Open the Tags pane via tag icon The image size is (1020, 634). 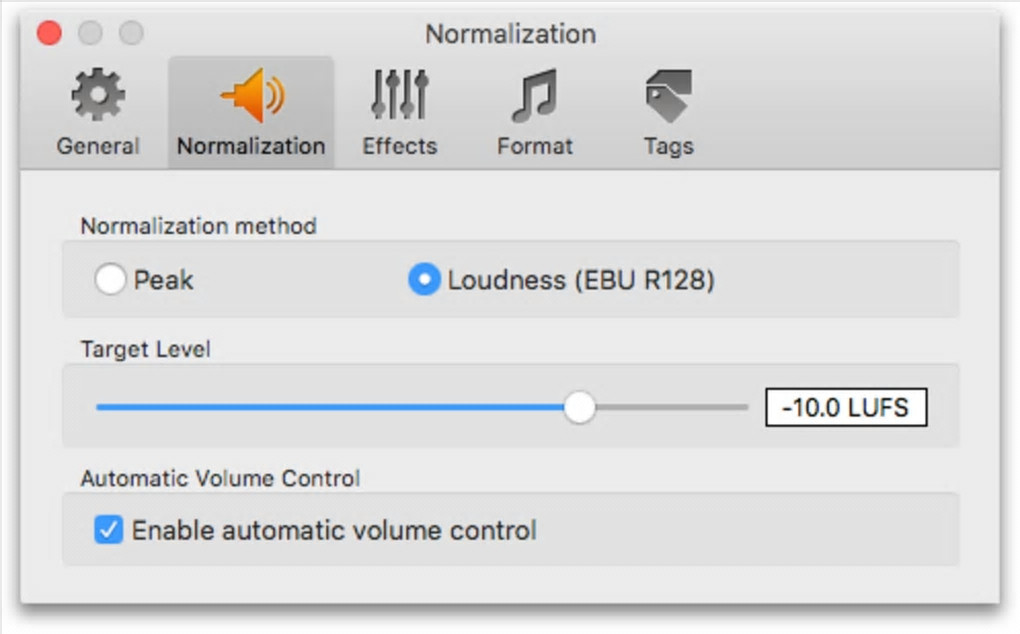(668, 97)
